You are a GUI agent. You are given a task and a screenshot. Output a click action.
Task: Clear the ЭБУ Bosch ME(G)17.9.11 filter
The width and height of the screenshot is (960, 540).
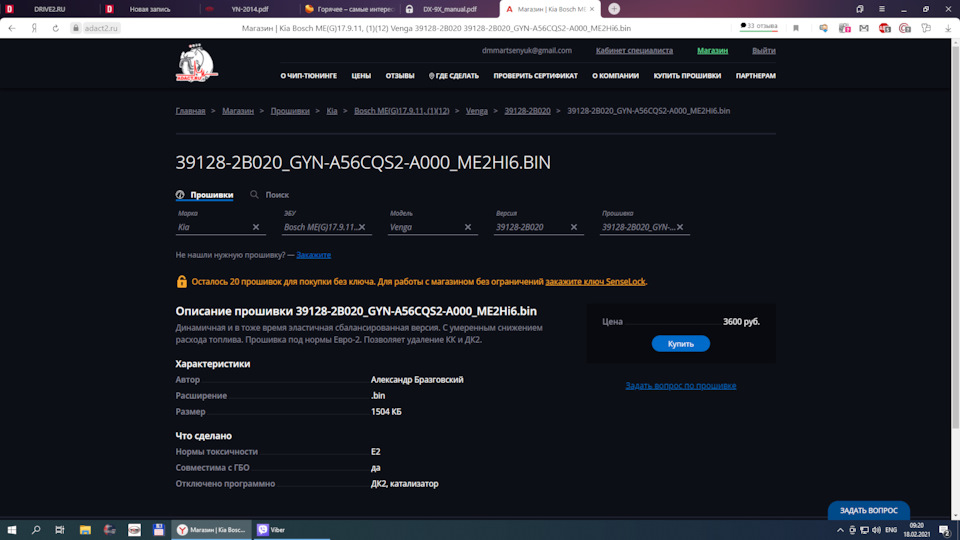point(362,227)
